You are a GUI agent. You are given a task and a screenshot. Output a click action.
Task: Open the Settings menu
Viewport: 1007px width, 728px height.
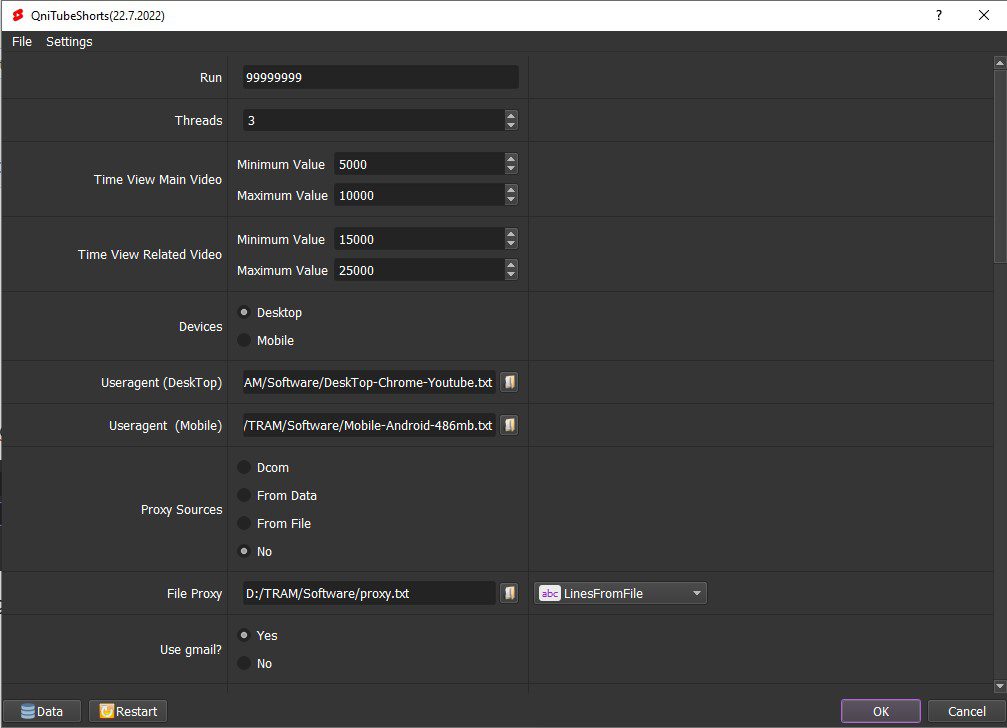pos(69,42)
